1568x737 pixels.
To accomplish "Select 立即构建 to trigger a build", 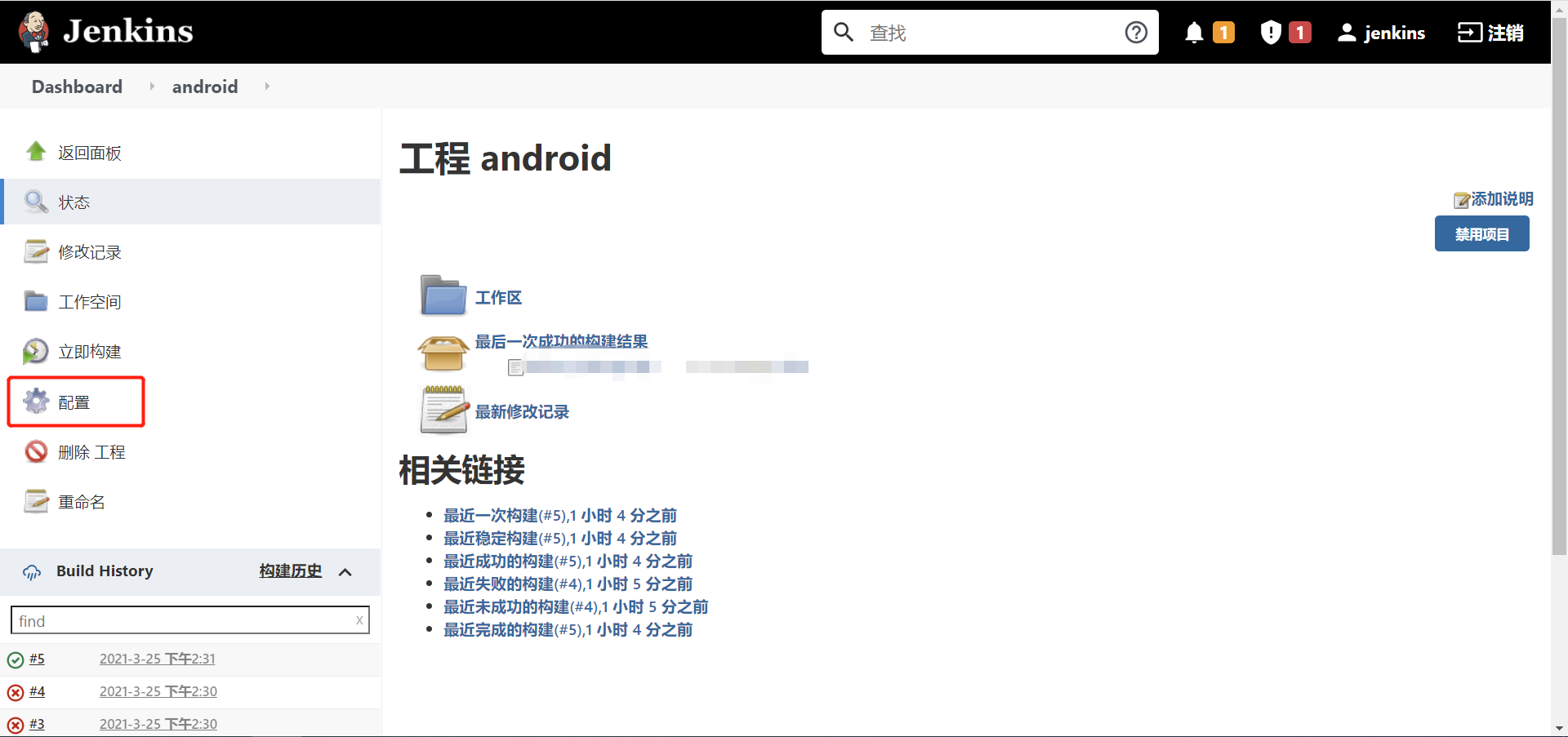I will coord(90,351).
